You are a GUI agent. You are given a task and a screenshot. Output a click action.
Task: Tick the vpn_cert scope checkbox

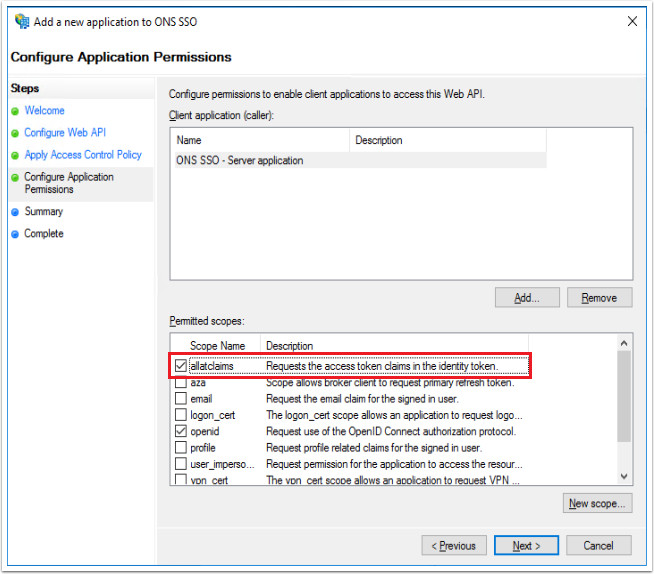point(181,479)
